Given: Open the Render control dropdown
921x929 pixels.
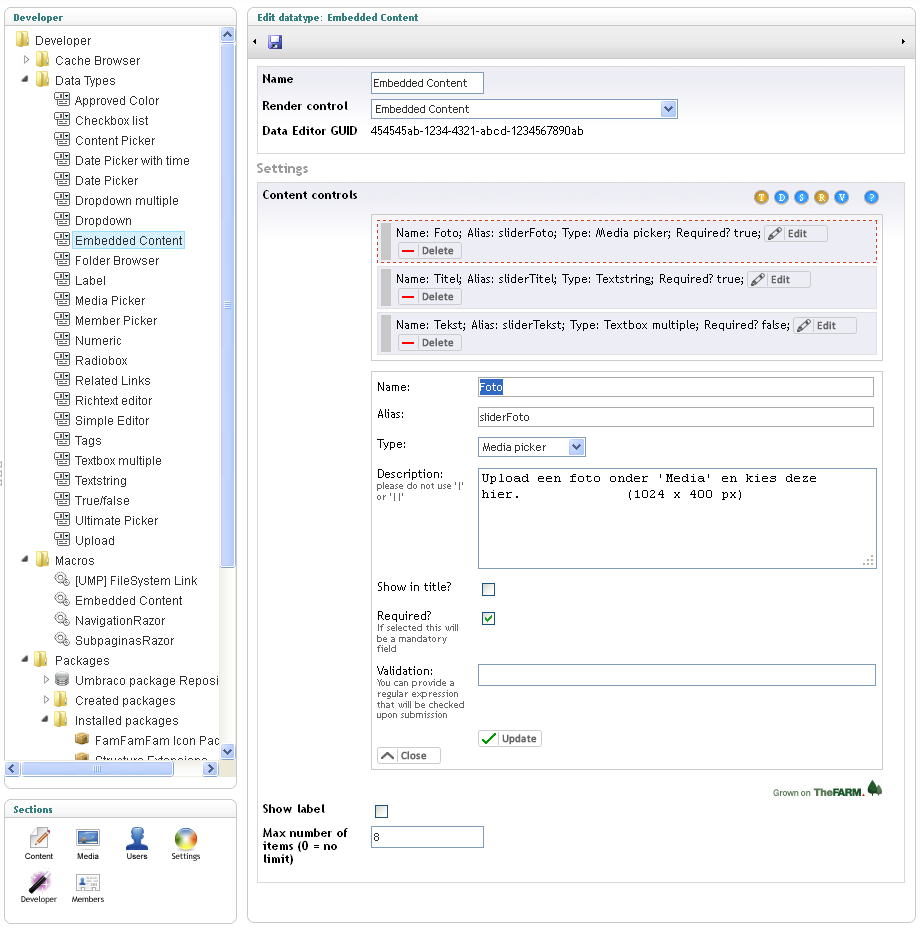Looking at the screenshot, I should coord(668,109).
